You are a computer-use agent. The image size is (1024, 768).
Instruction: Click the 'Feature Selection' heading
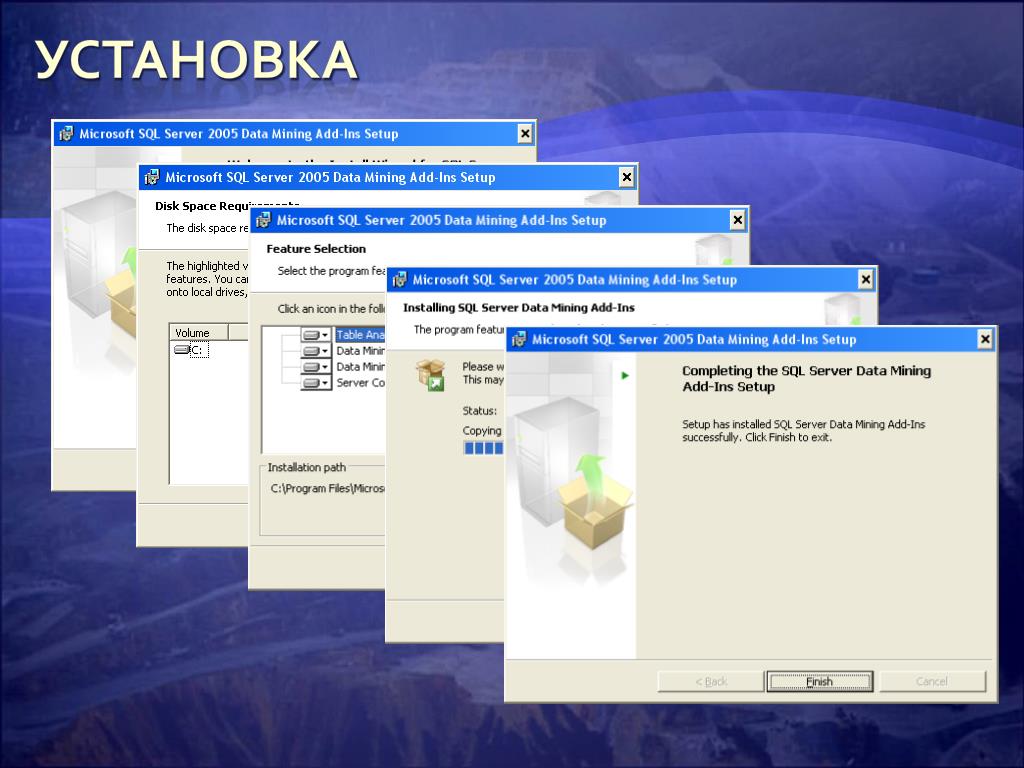tap(316, 249)
